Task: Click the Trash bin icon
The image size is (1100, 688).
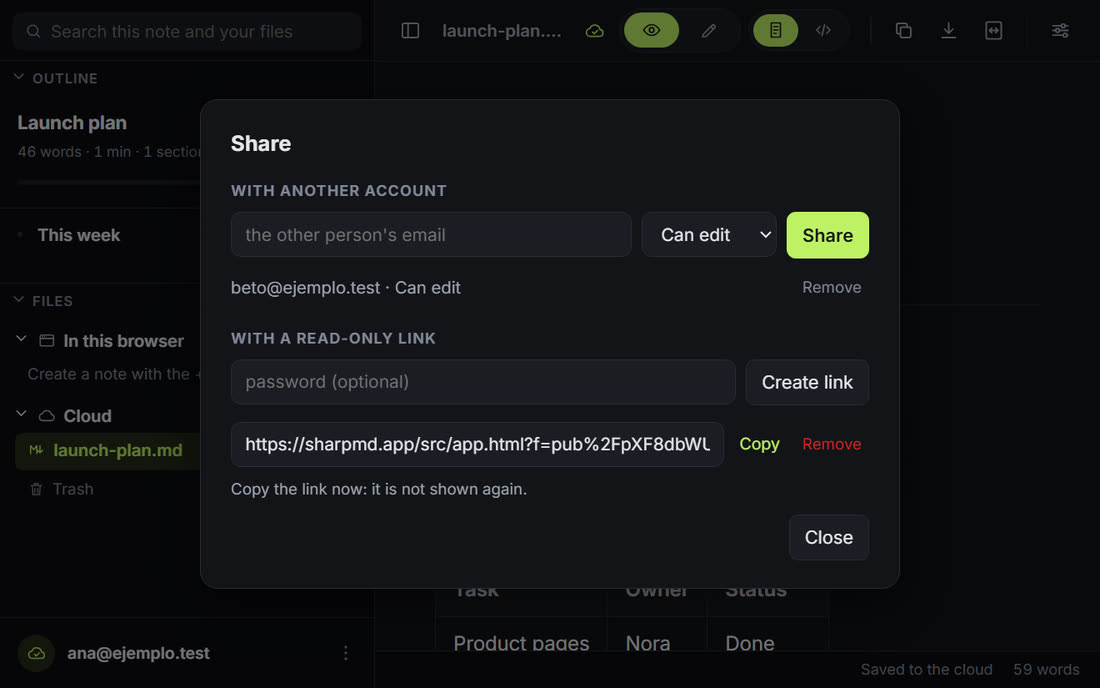Action: point(36,489)
